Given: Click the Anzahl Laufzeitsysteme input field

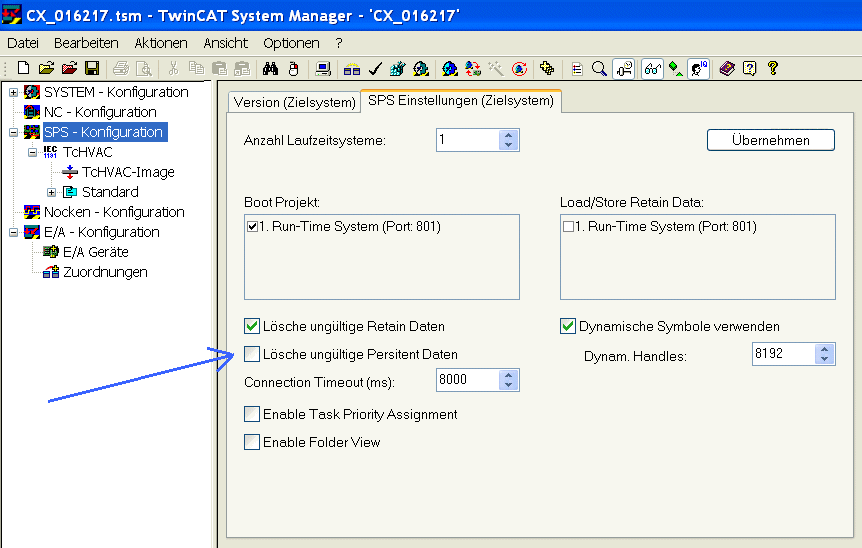Looking at the screenshot, I should (x=468, y=140).
